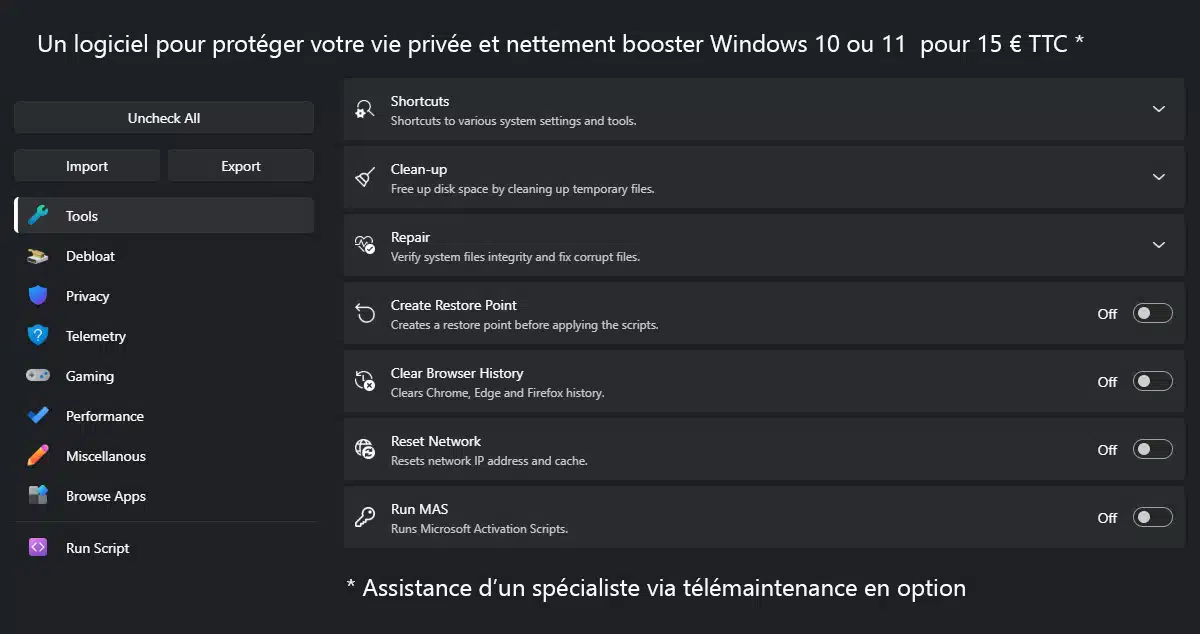This screenshot has height=634, width=1200.
Task: Expand the Repair section
Action: [1159, 245]
